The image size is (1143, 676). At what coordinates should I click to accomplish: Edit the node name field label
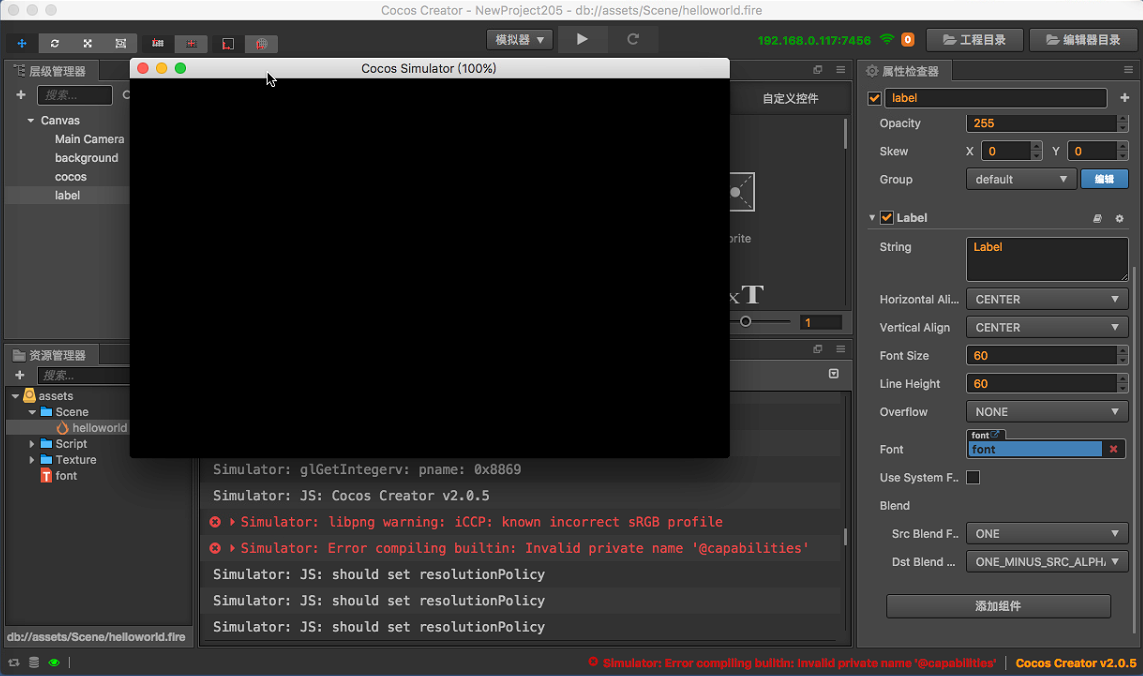click(996, 98)
